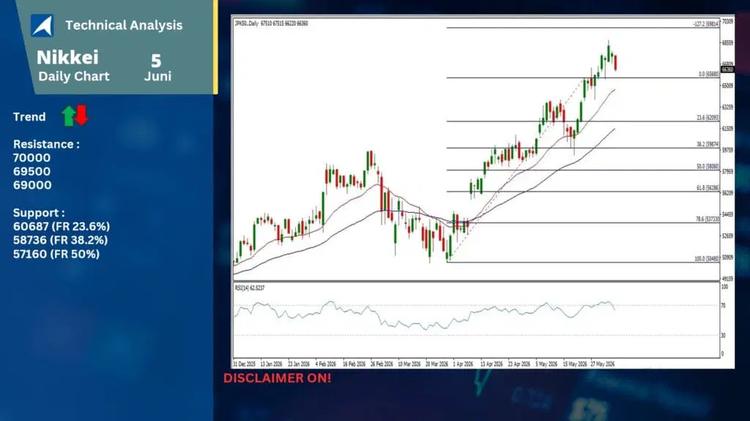Click the "Resistance :" heading

coord(46,144)
